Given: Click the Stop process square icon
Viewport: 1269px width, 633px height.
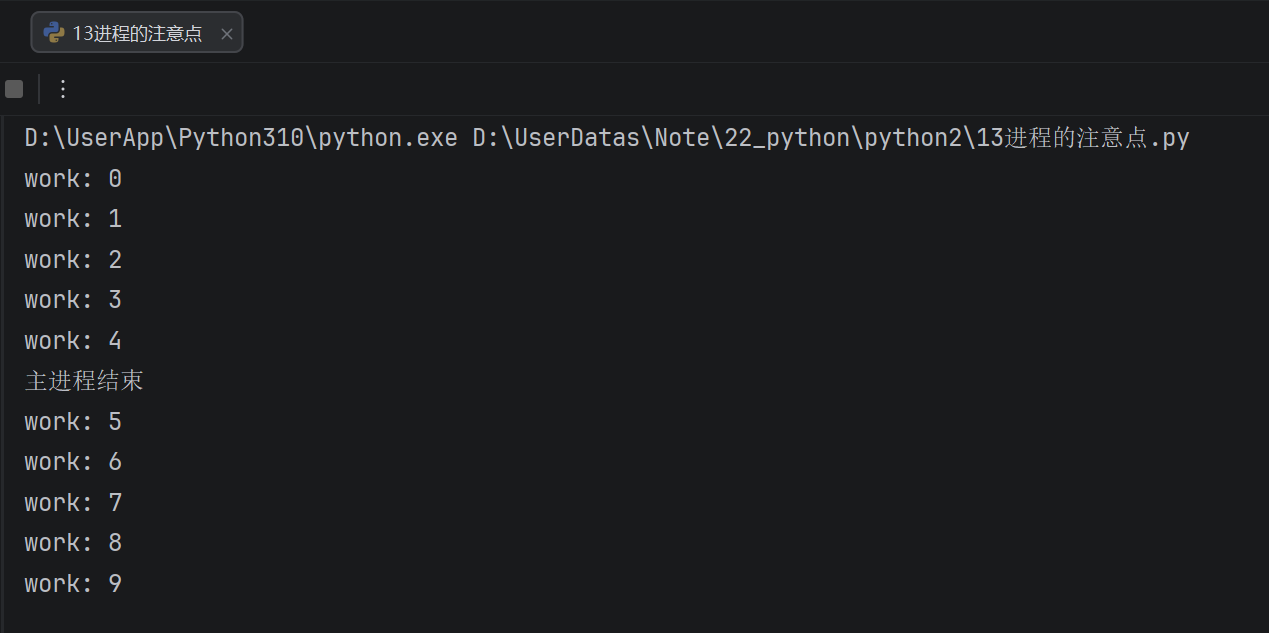Looking at the screenshot, I should click(x=14, y=89).
